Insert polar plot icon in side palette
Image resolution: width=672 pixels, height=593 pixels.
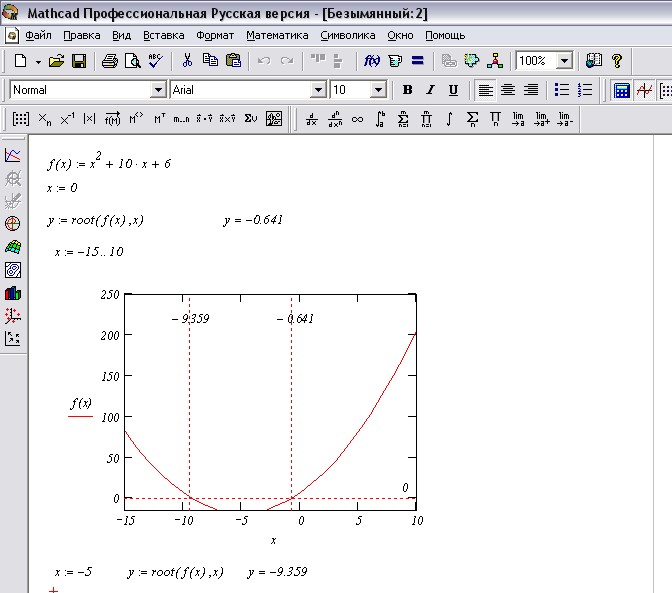tap(13, 223)
